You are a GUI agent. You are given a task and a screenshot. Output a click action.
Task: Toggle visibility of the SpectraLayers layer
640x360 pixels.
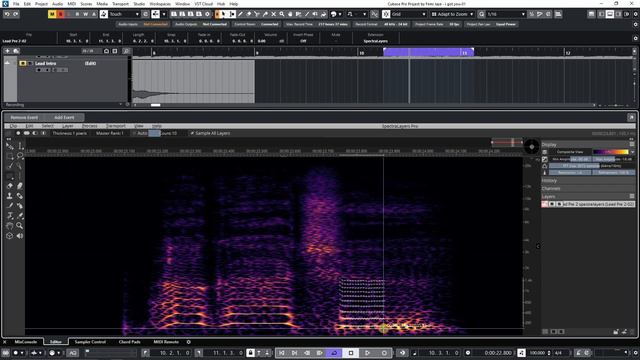[552, 204]
